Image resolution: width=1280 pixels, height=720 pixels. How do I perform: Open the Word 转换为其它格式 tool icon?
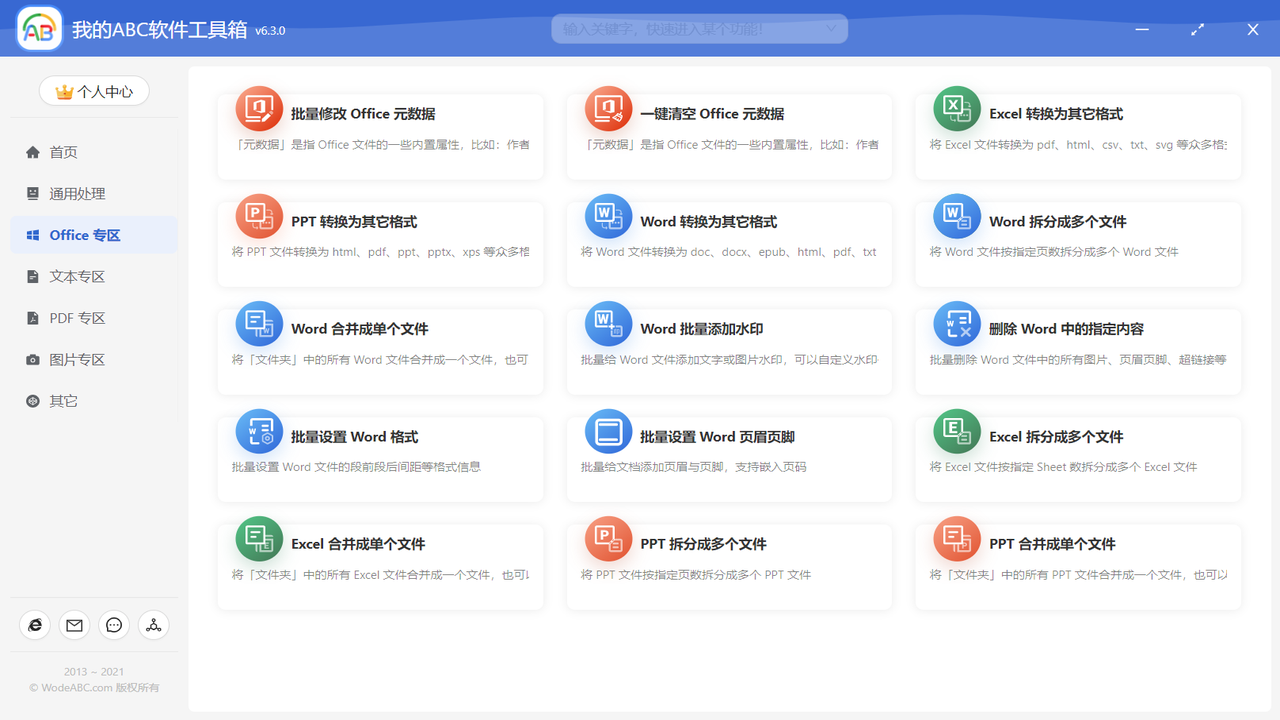tap(607, 215)
